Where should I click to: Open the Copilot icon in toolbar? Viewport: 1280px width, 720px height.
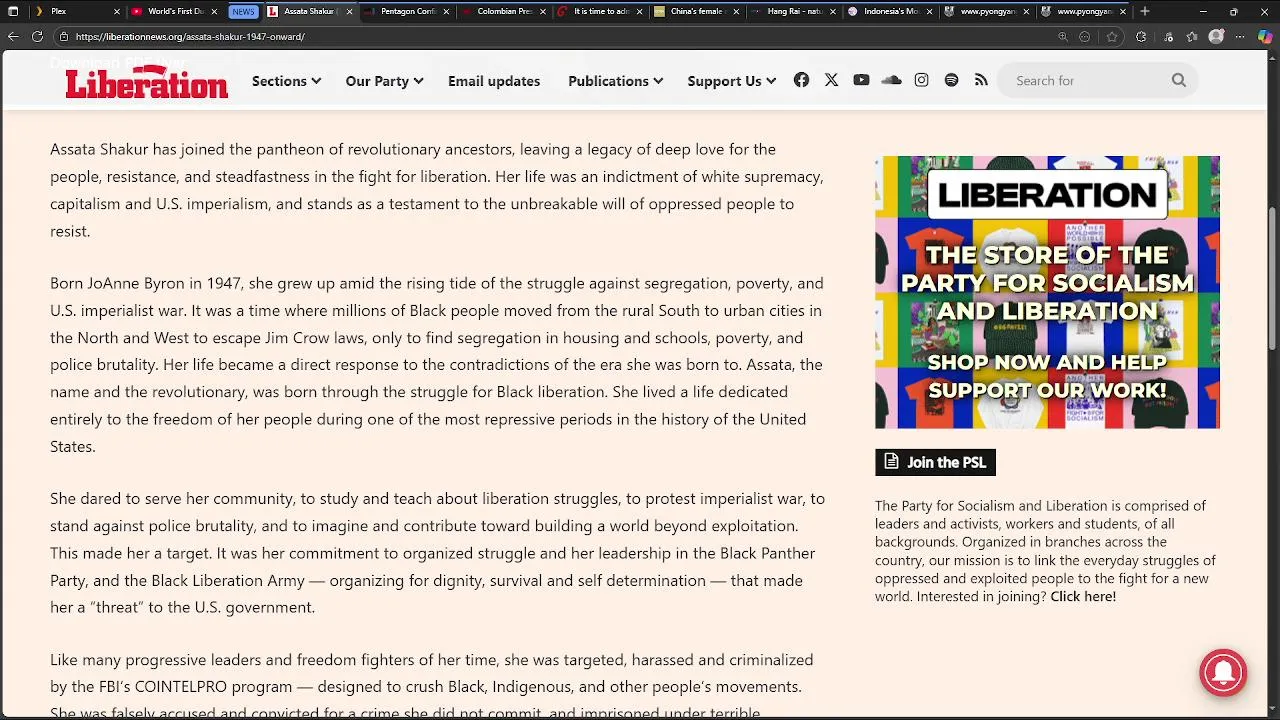tap(1265, 36)
